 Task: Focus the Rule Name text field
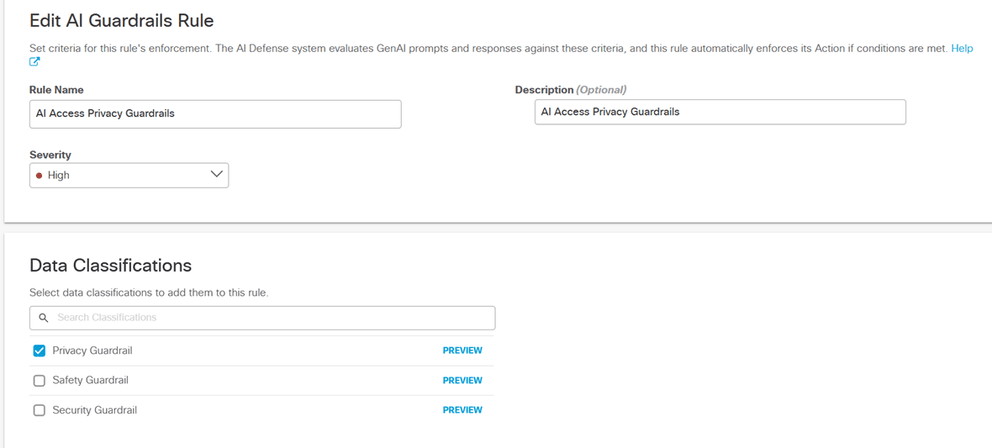click(215, 114)
